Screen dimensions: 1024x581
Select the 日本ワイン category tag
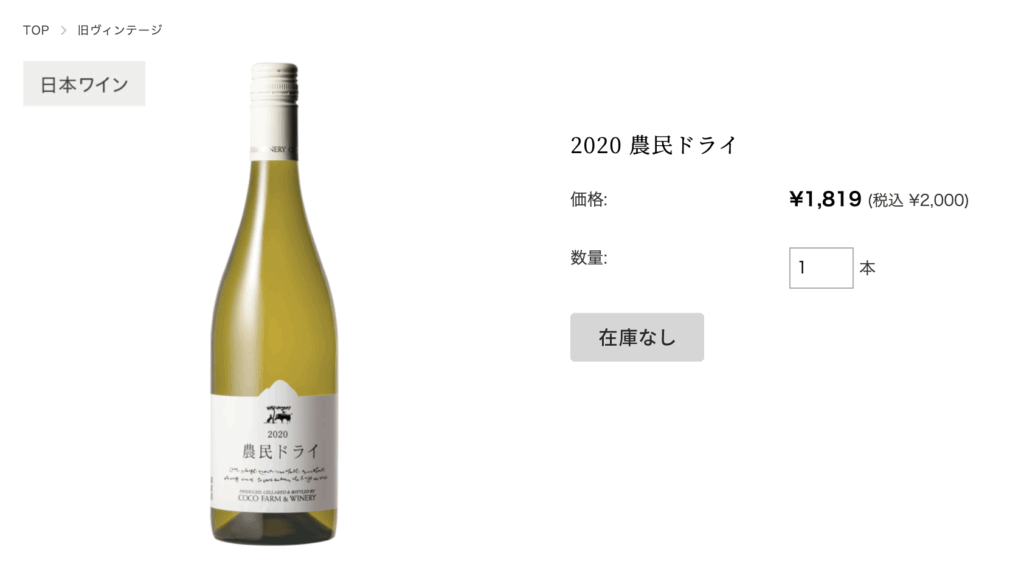pos(84,84)
